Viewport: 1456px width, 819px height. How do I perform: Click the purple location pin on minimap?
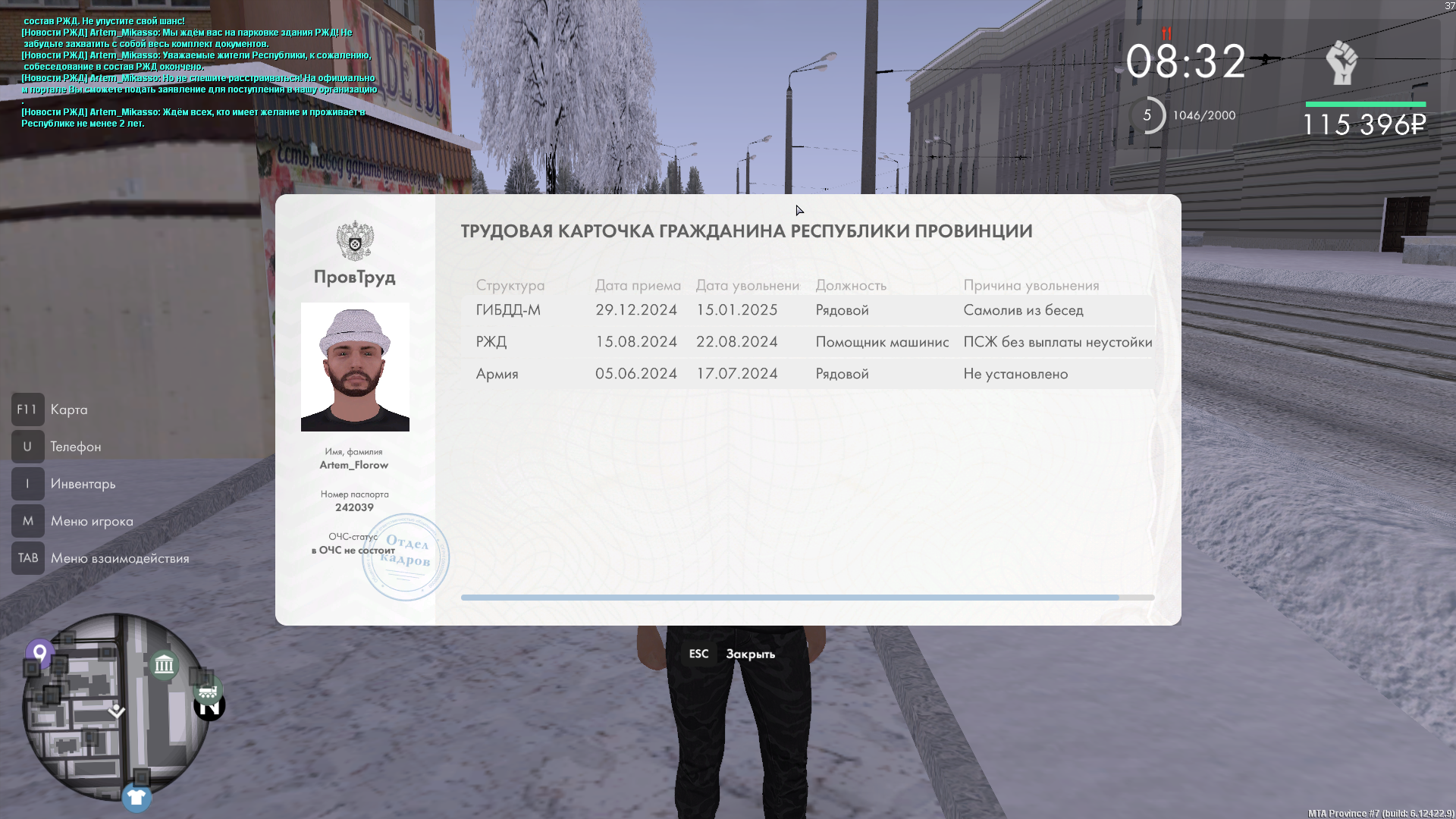click(39, 653)
